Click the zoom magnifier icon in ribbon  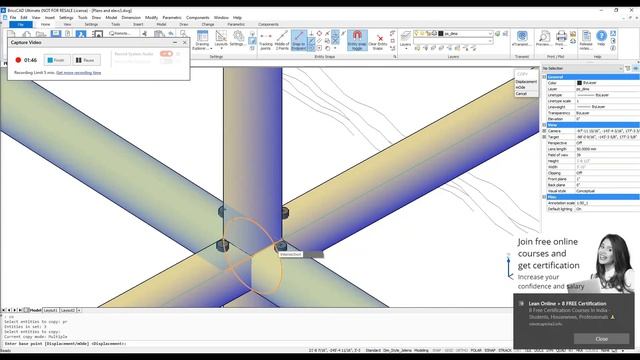(x=183, y=33)
